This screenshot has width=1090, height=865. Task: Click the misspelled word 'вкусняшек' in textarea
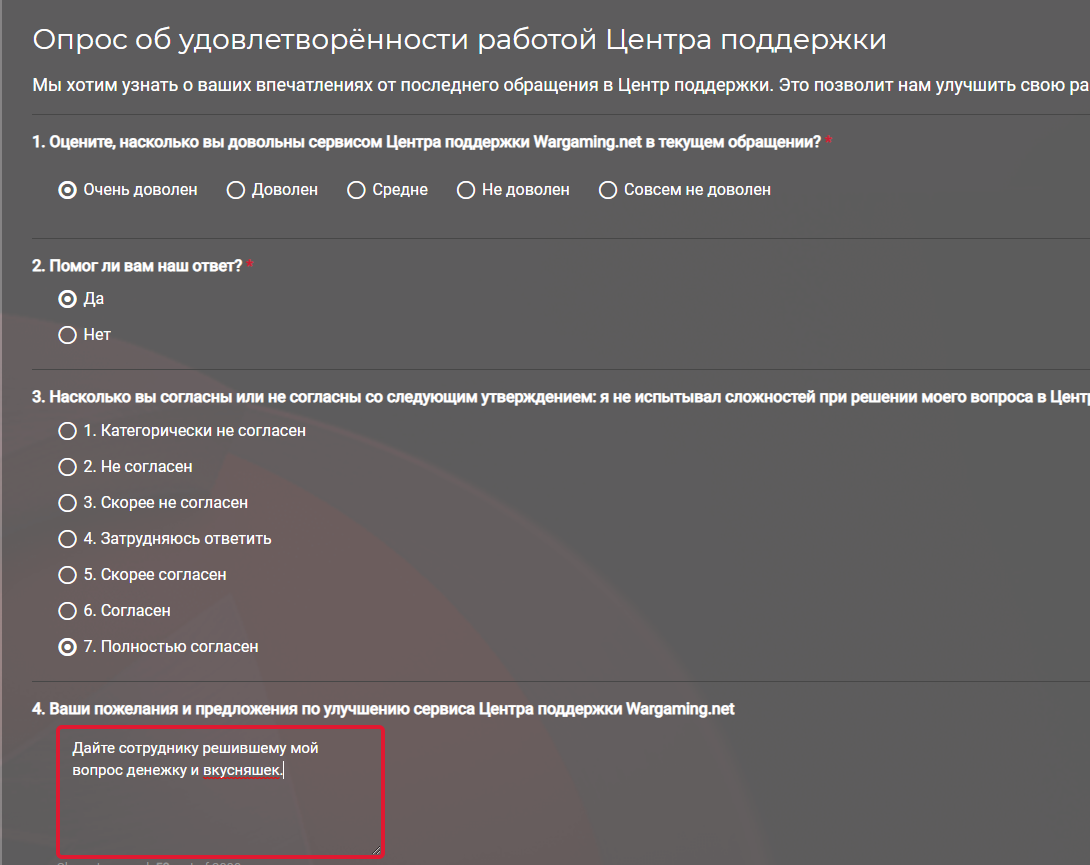[243, 770]
